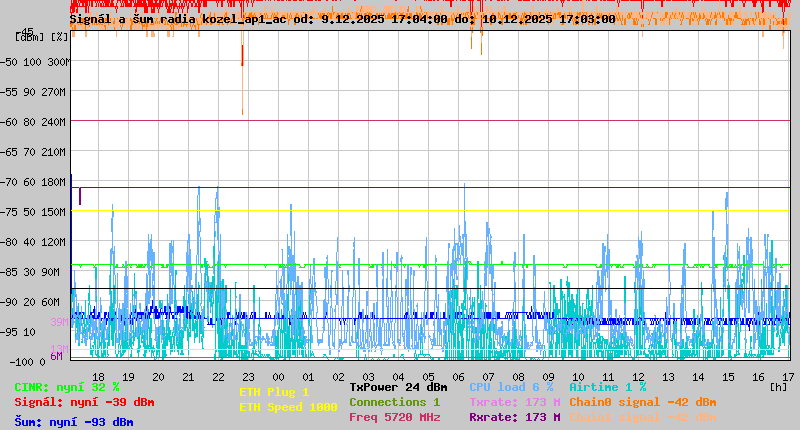The height and width of the screenshot is (430, 800).
Task: Click the Connections 1 legend entry
Action: click(x=394, y=402)
